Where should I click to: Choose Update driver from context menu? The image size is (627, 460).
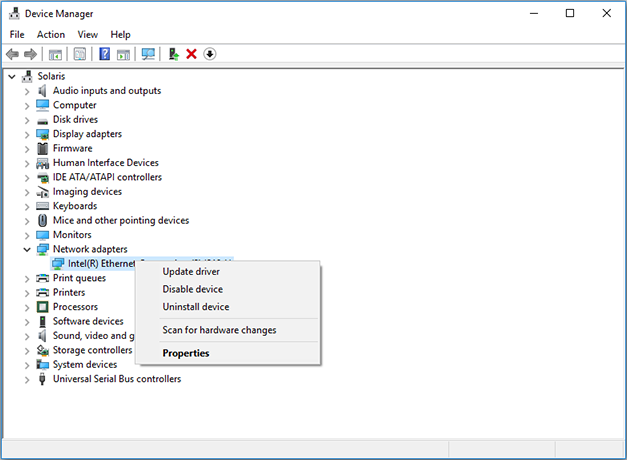(191, 271)
